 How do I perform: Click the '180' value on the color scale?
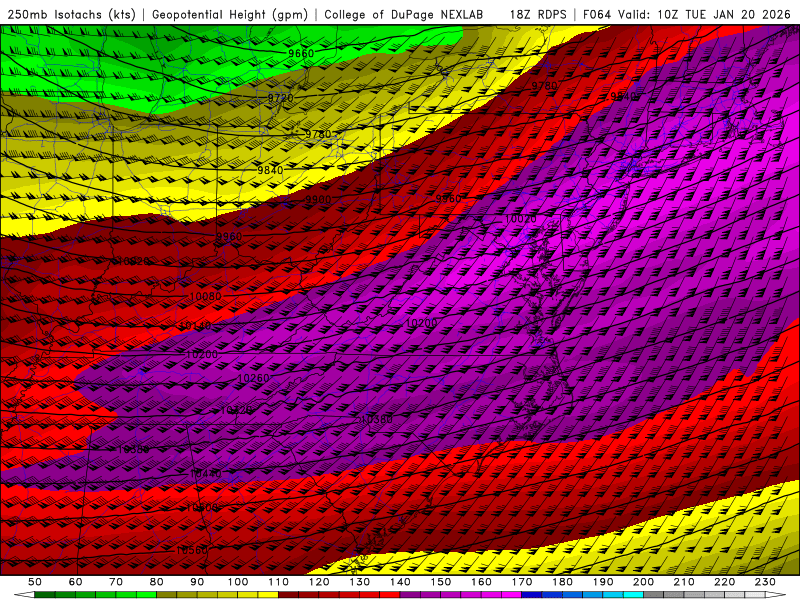(x=562, y=582)
